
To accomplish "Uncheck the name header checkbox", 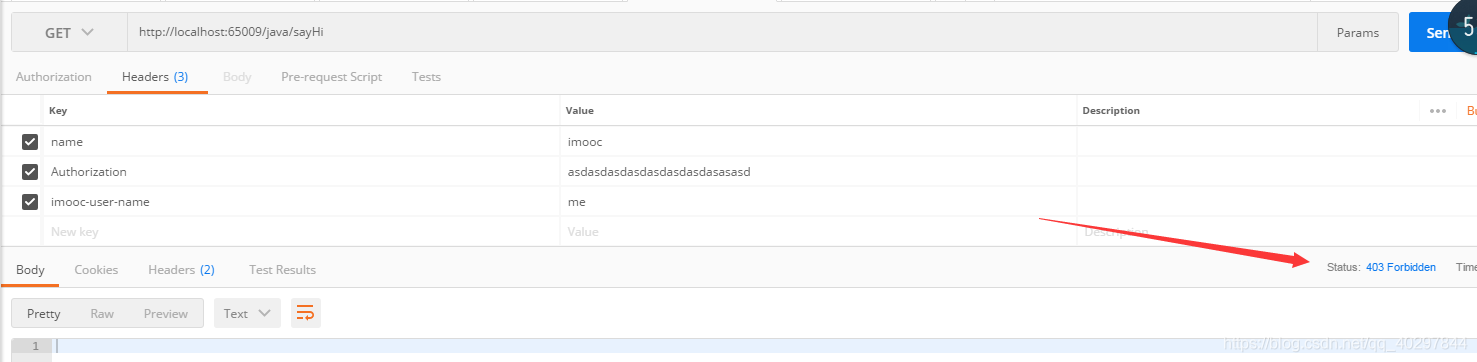I will (30, 142).
